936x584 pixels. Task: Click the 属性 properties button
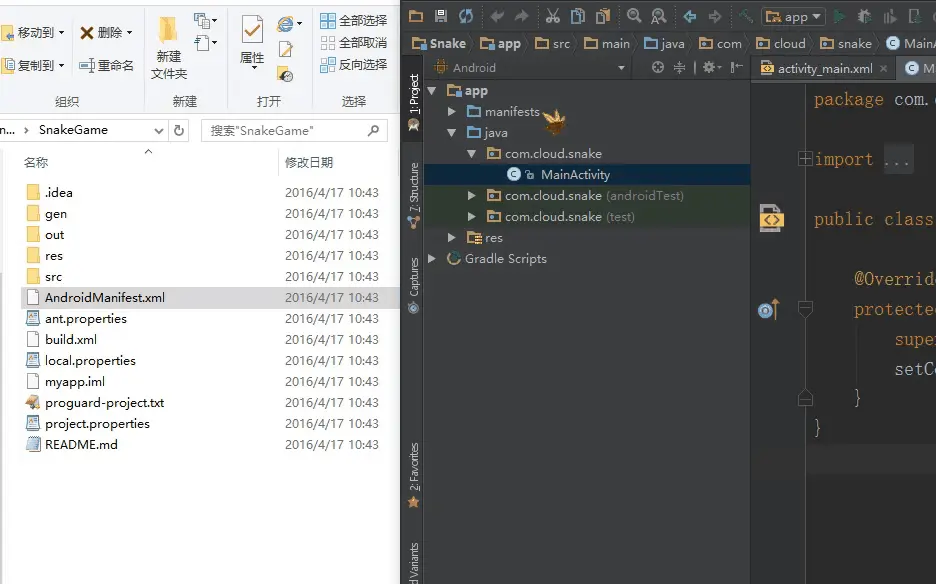(252, 43)
